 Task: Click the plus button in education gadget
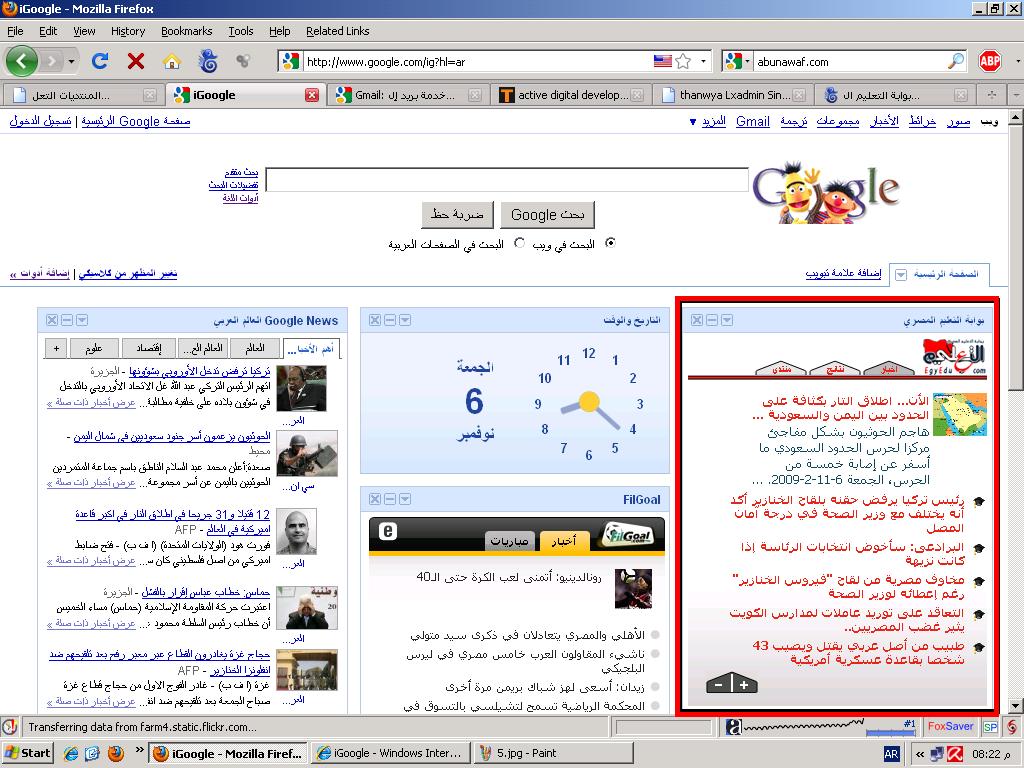(x=744, y=684)
